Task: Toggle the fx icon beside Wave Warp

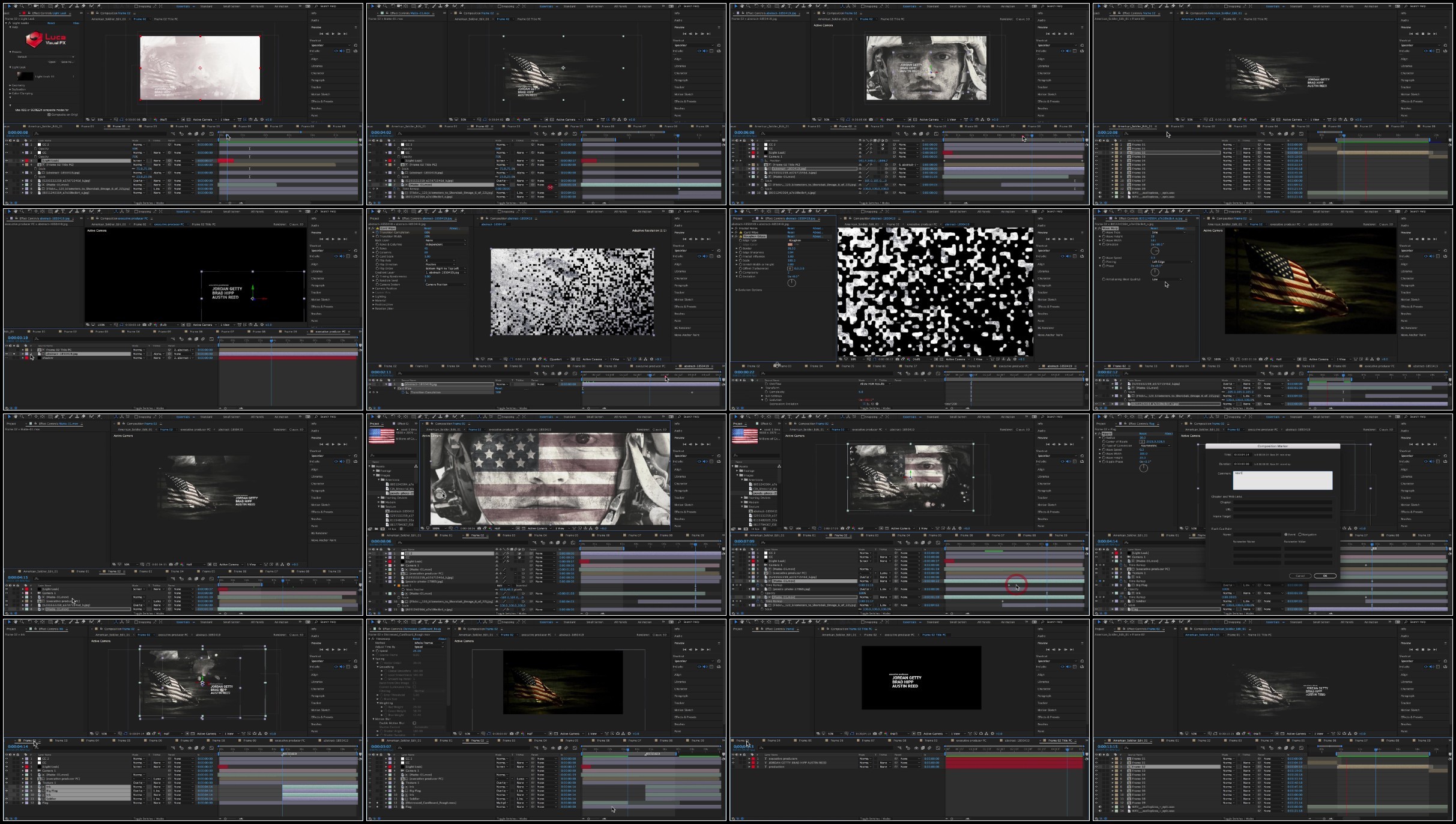Action: click(1099, 229)
